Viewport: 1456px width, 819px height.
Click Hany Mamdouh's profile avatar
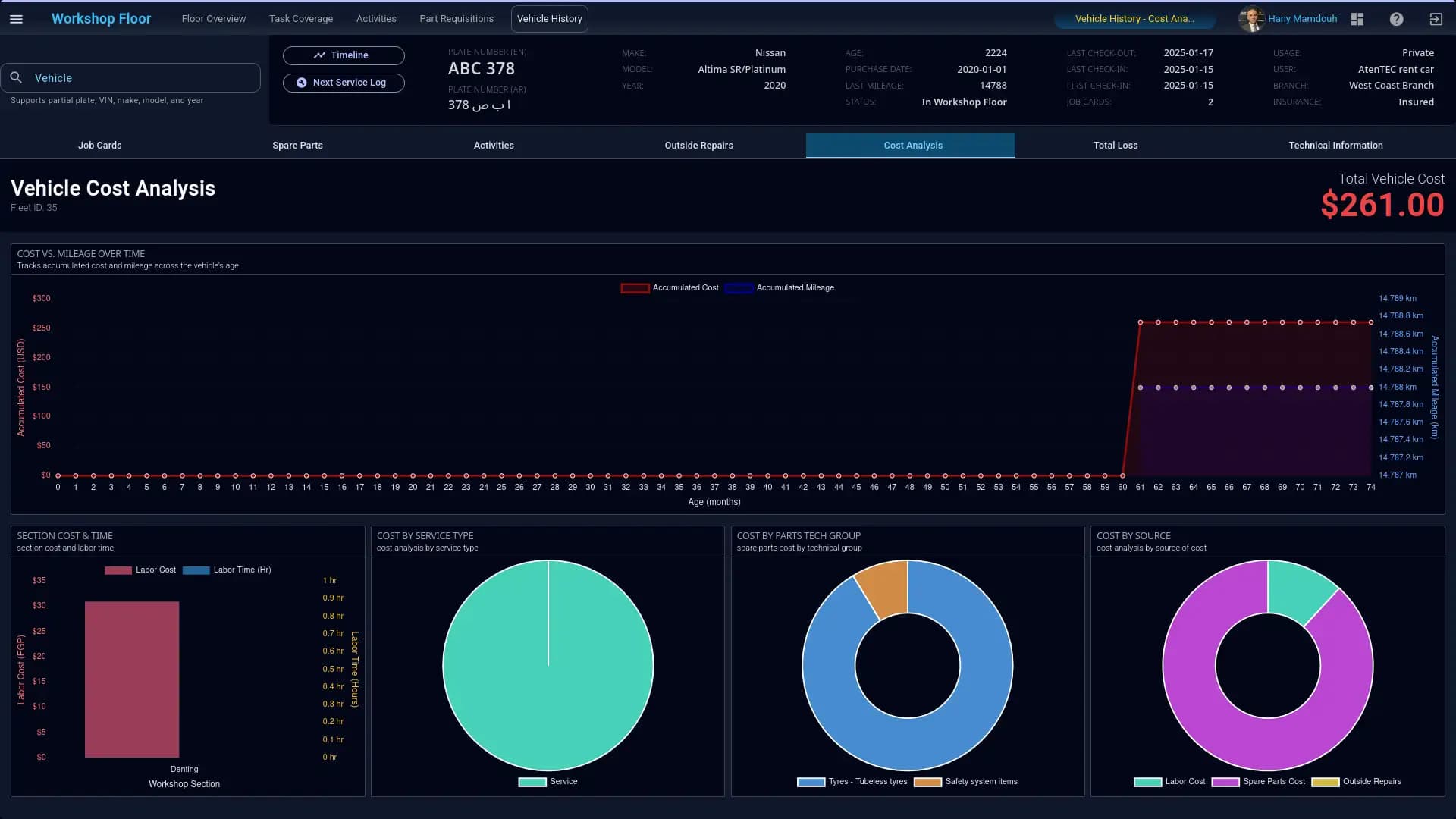click(1250, 19)
